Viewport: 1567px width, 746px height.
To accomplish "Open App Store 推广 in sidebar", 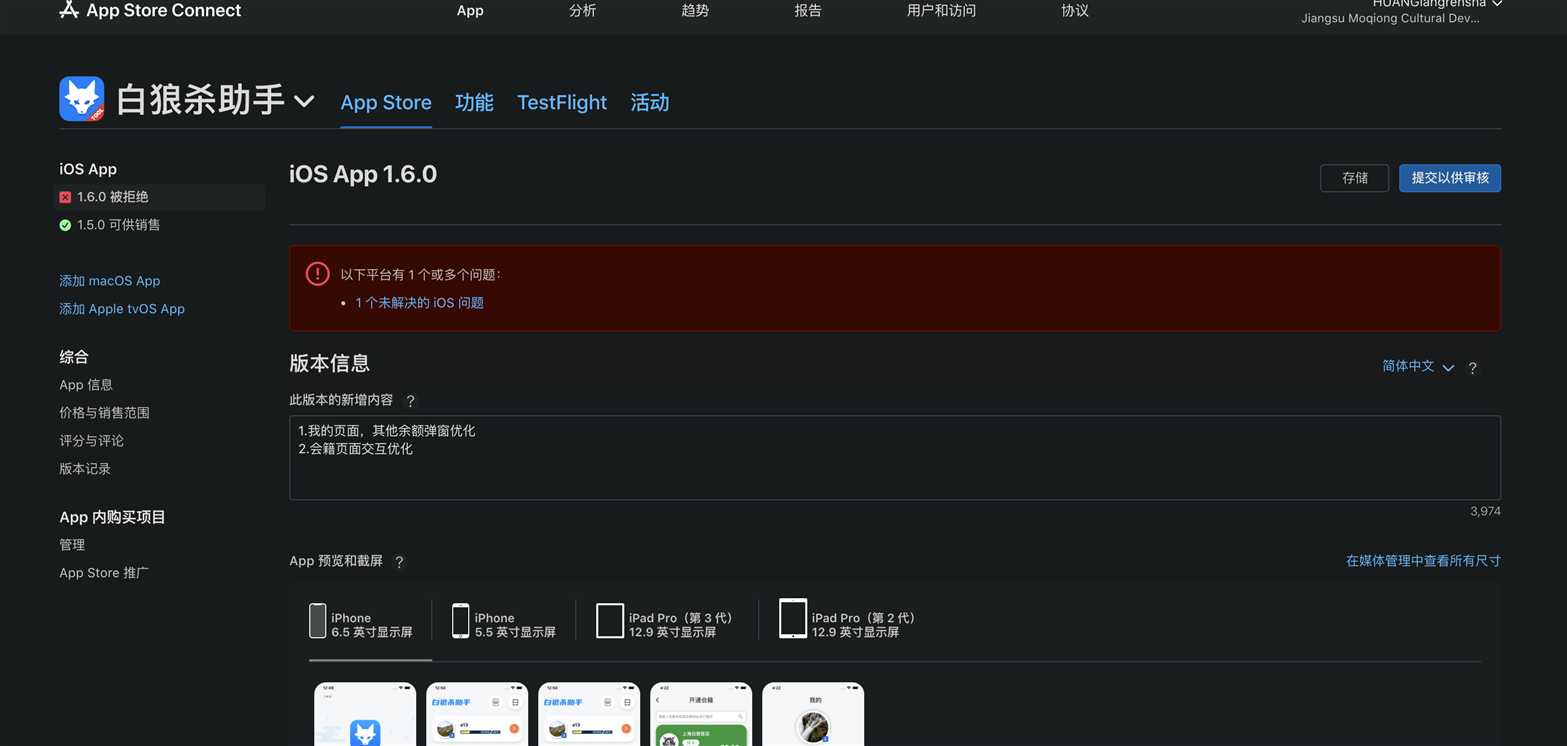I will coord(104,573).
